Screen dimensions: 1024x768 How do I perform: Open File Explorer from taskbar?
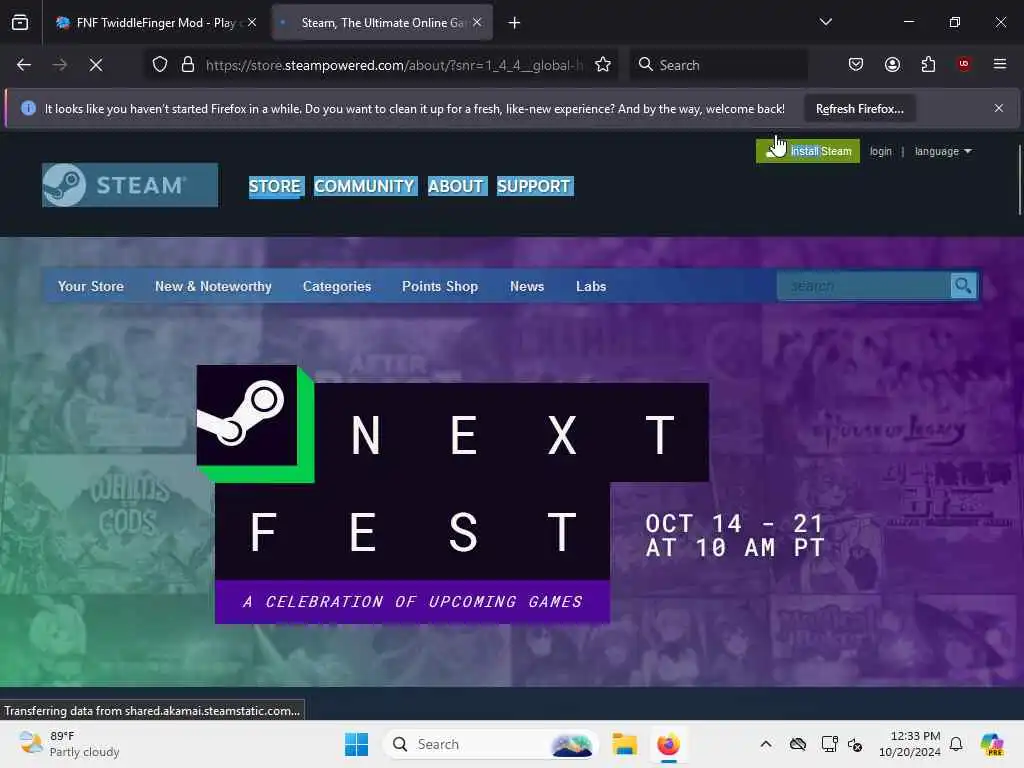tap(624, 744)
